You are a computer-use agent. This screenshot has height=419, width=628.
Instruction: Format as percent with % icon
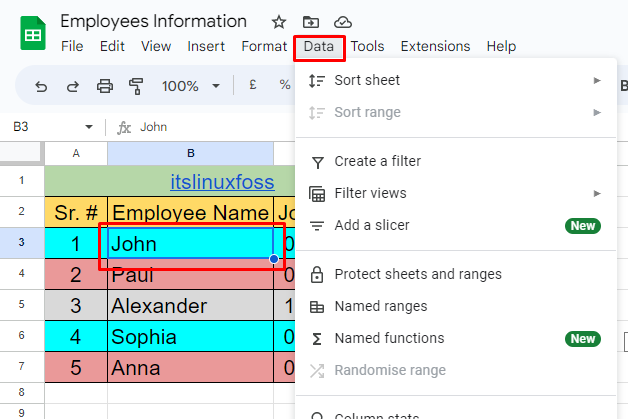coord(284,85)
